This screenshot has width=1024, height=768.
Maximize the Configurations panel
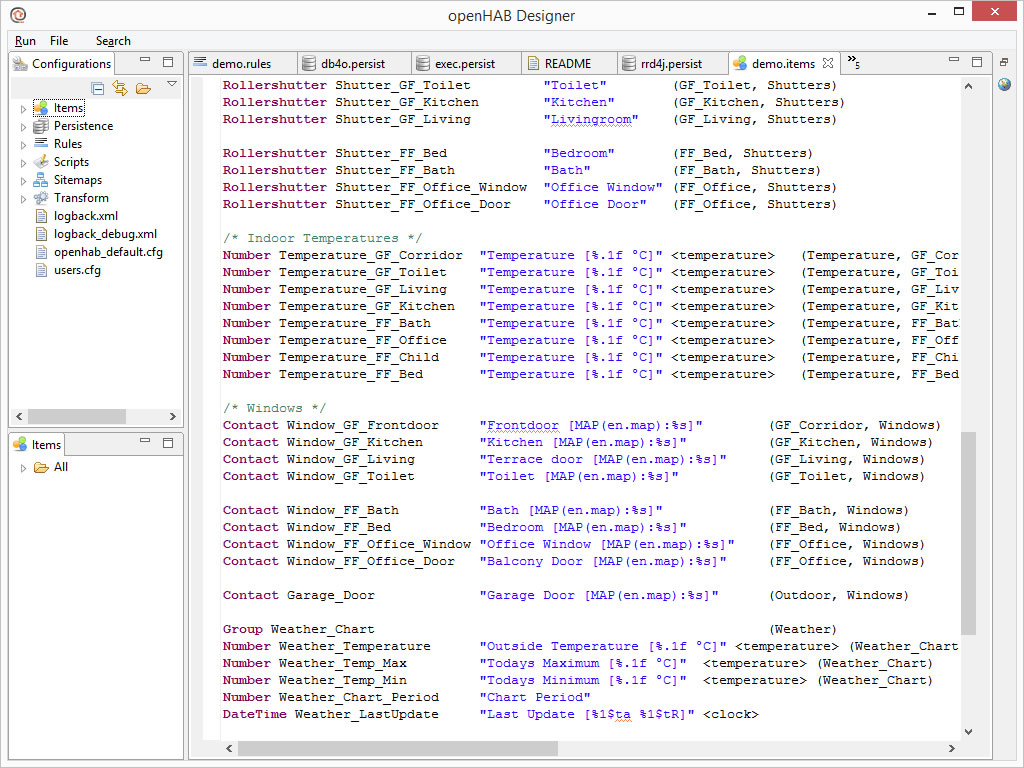tap(168, 62)
